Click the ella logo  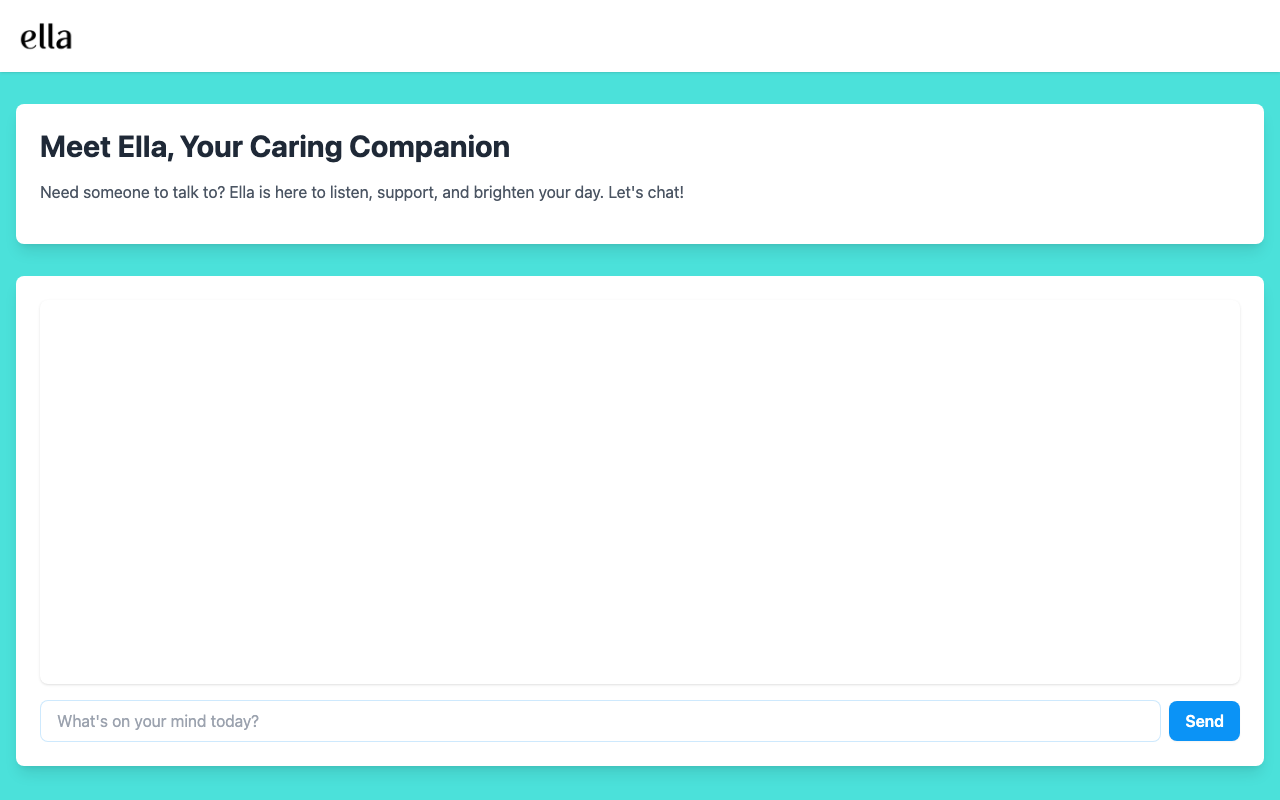click(x=46, y=37)
